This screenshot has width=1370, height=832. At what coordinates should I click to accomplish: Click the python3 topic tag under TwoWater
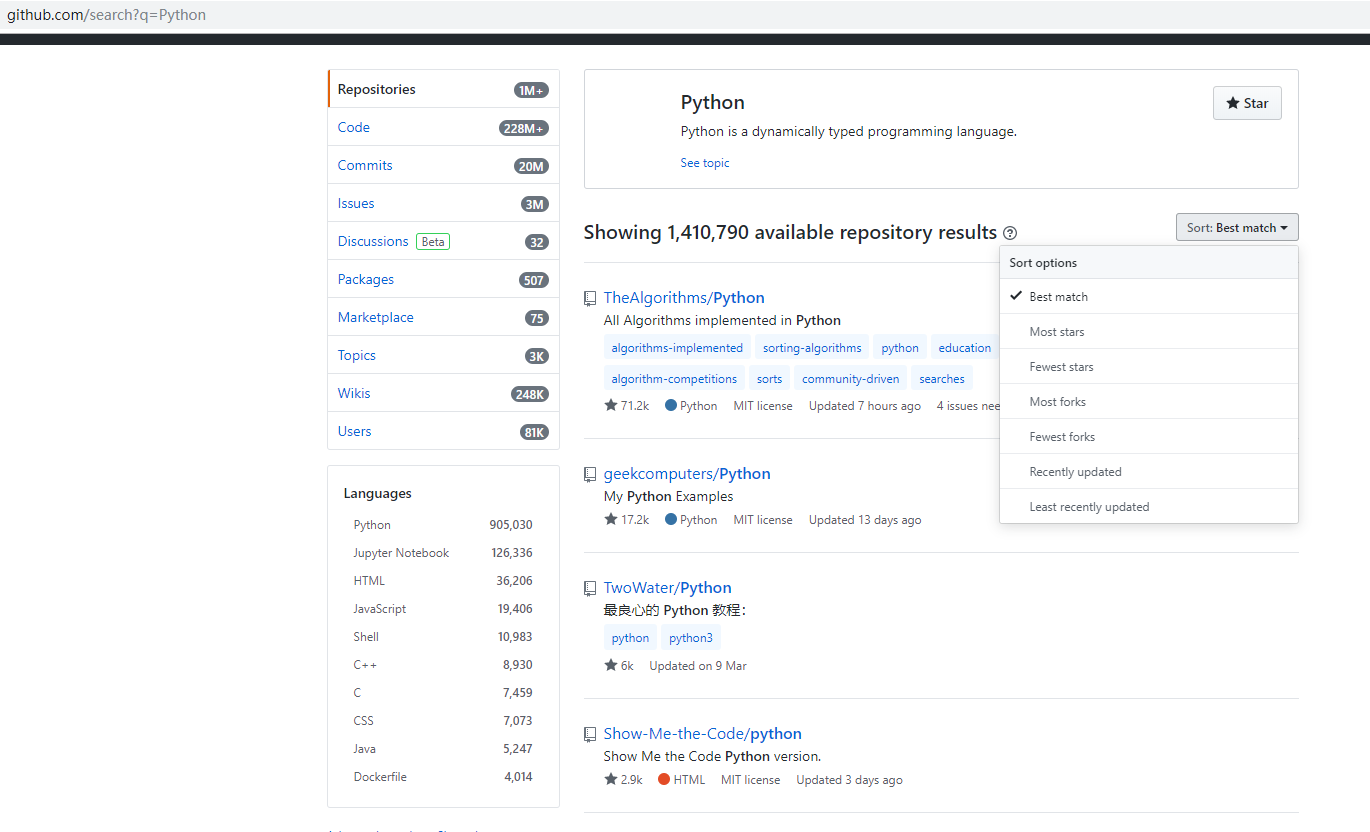(691, 638)
